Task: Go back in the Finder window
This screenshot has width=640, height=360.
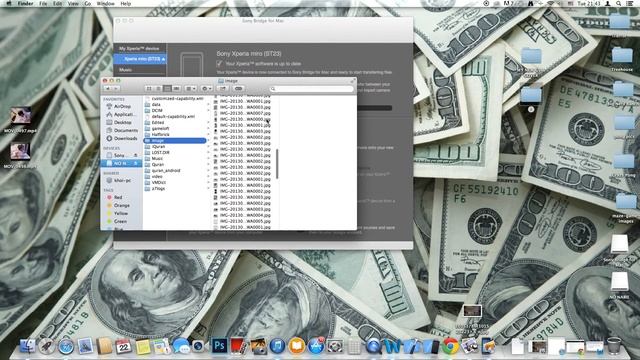Action: tap(108, 89)
